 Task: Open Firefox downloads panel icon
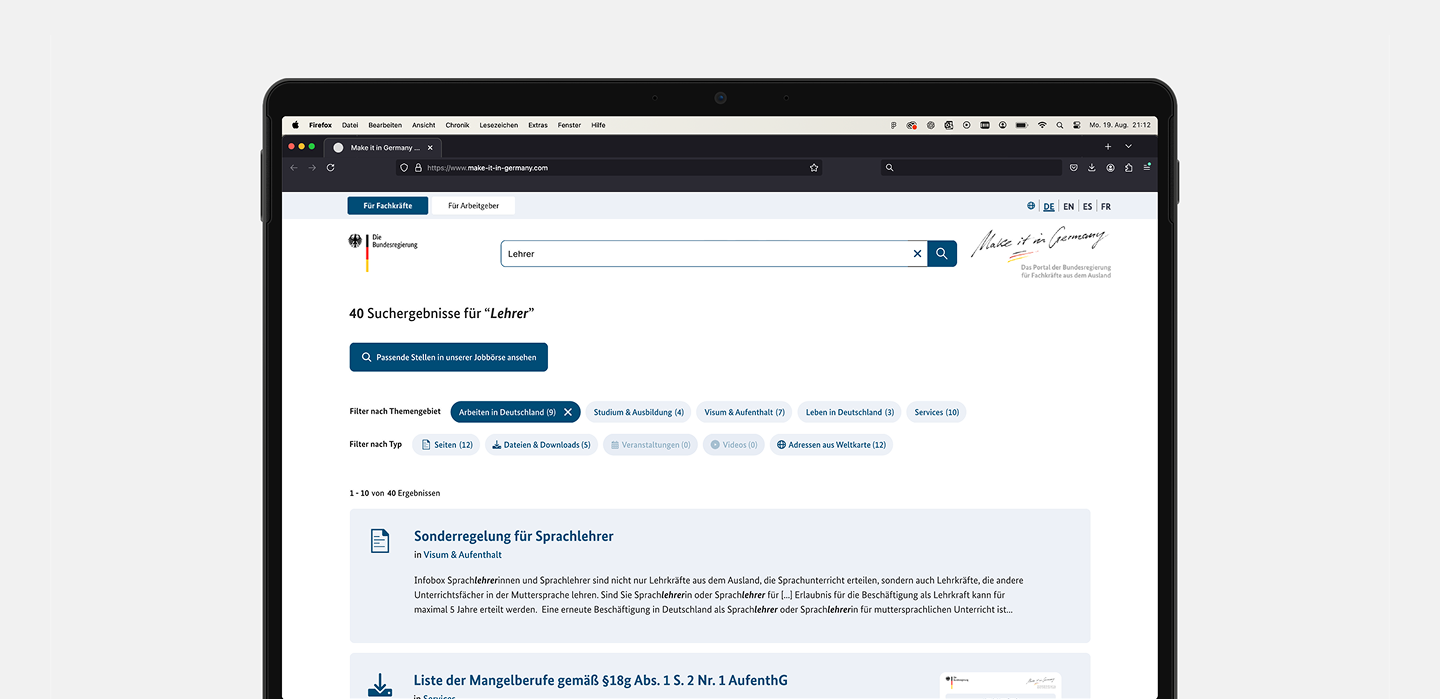coord(1092,168)
